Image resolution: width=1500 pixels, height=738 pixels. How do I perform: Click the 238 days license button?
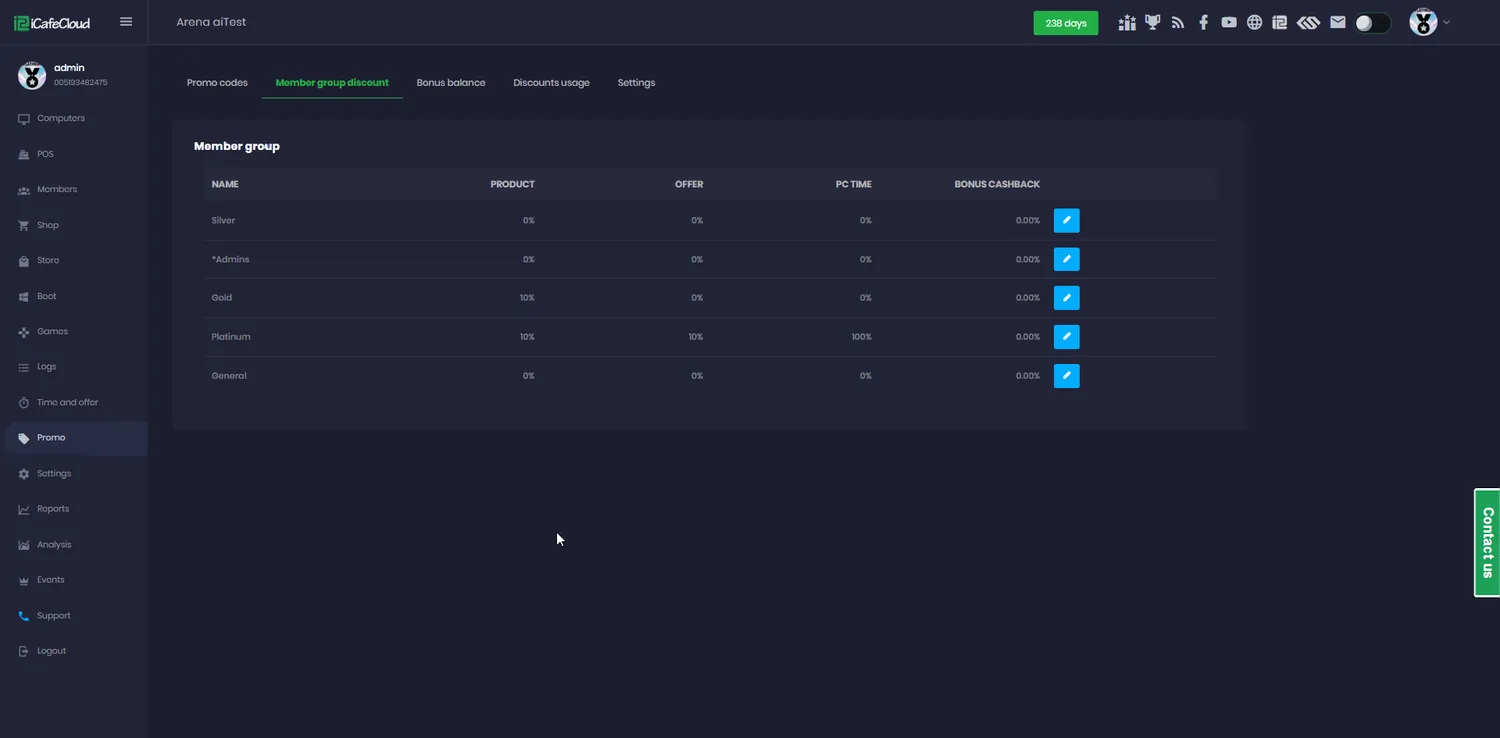pos(1066,23)
